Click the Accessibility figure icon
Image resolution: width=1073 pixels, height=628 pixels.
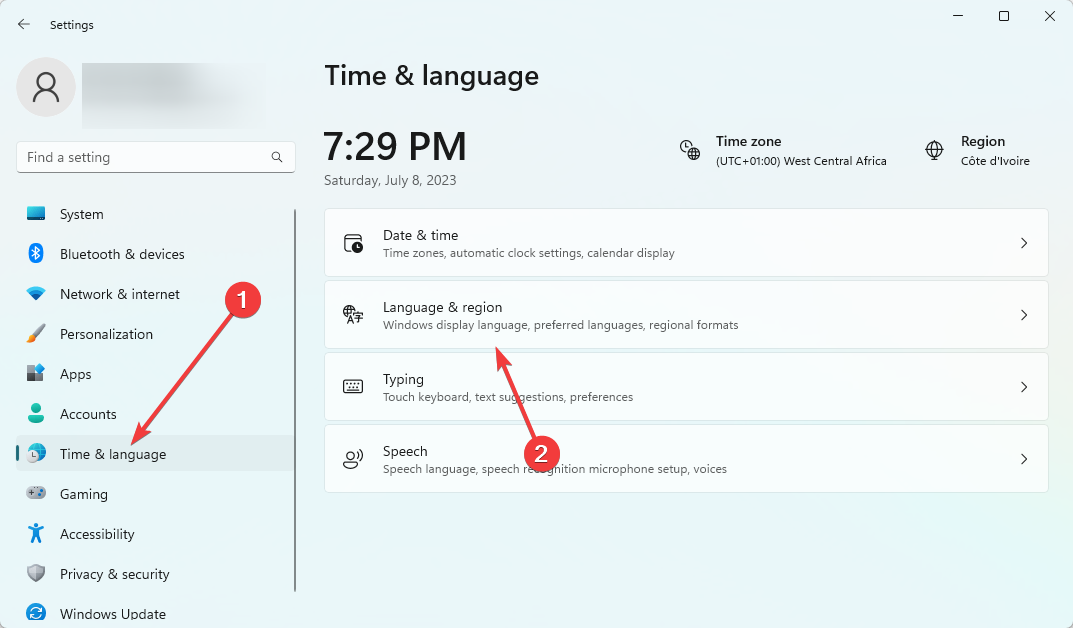coord(36,533)
